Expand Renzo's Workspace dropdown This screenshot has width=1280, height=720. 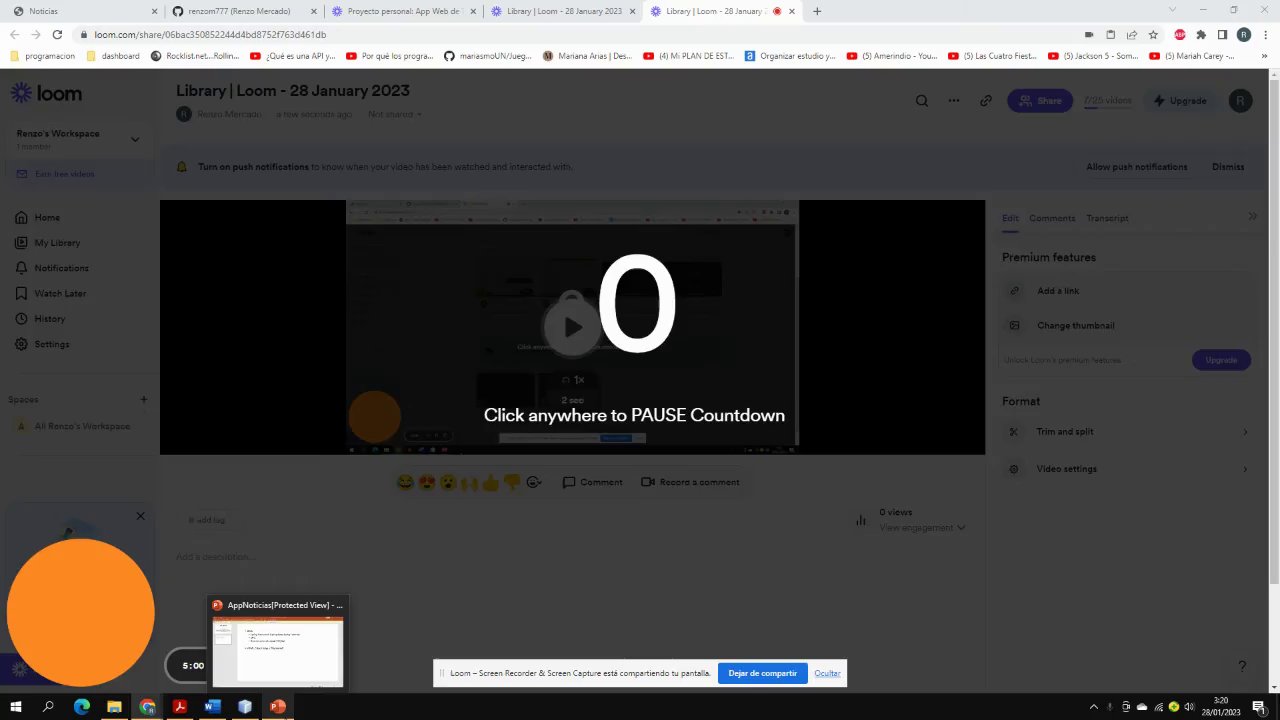coord(135,139)
